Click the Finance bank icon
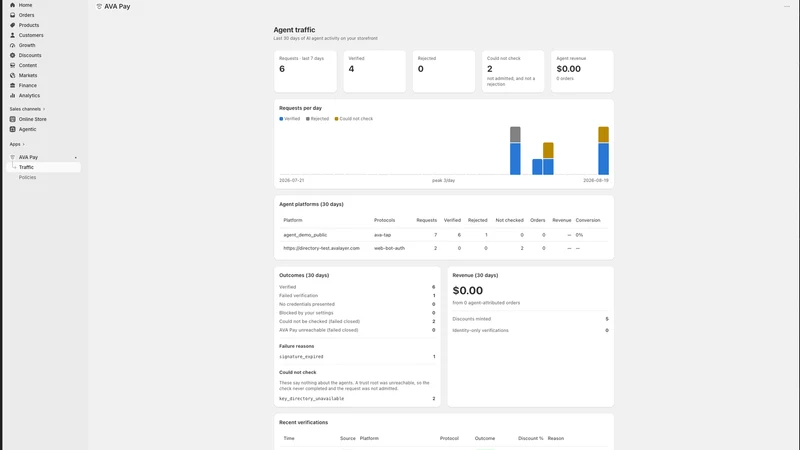 [x=13, y=85]
